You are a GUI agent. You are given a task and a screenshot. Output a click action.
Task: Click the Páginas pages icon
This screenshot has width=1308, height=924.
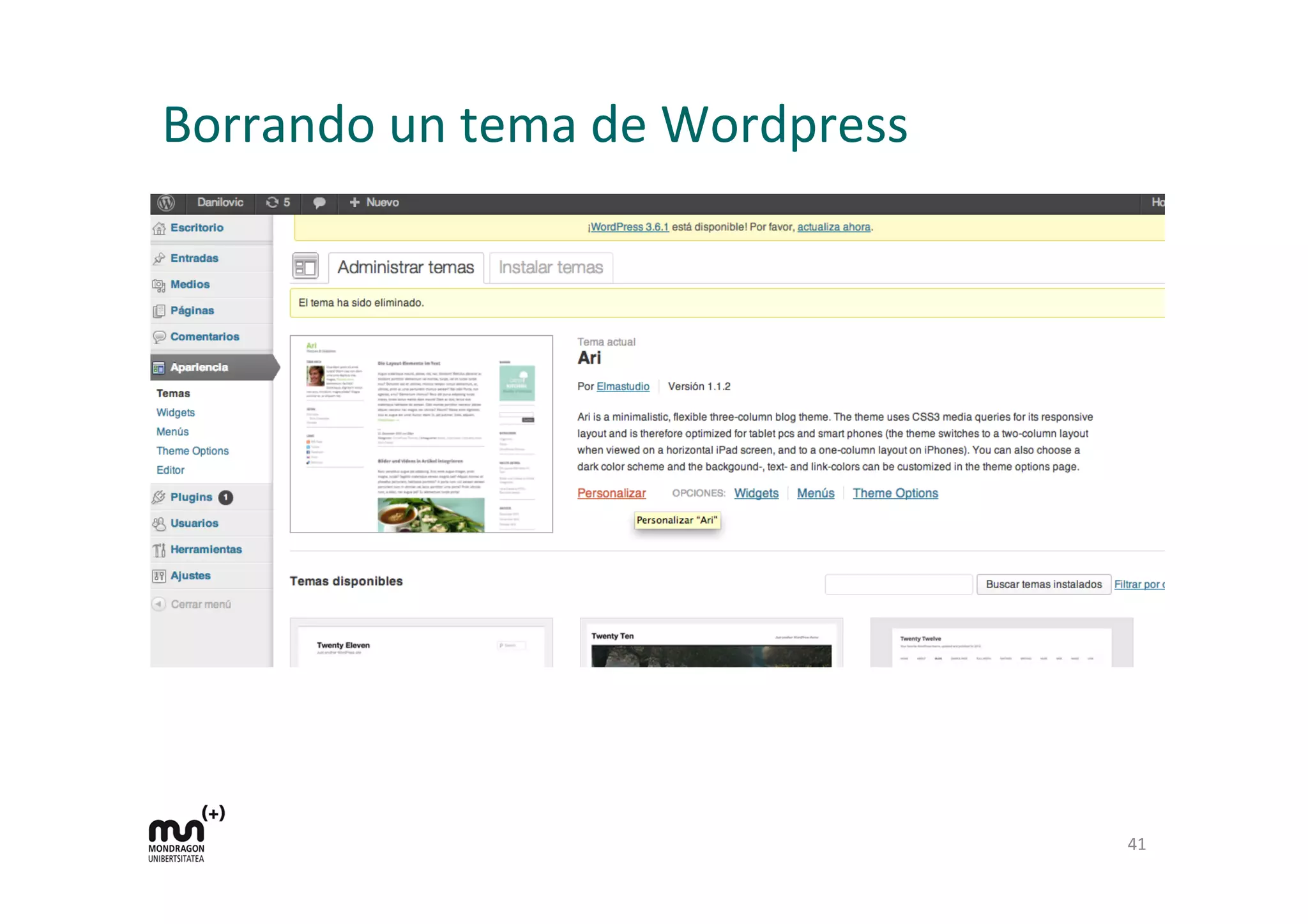159,311
